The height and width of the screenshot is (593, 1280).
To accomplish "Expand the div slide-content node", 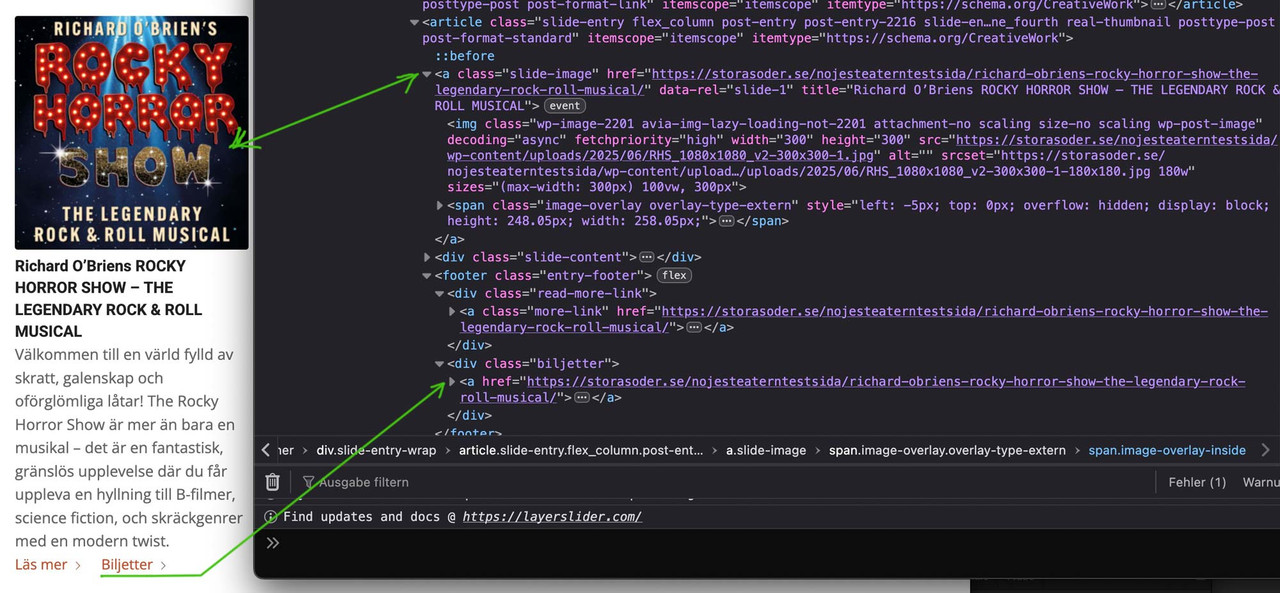I will pyautogui.click(x=428, y=257).
